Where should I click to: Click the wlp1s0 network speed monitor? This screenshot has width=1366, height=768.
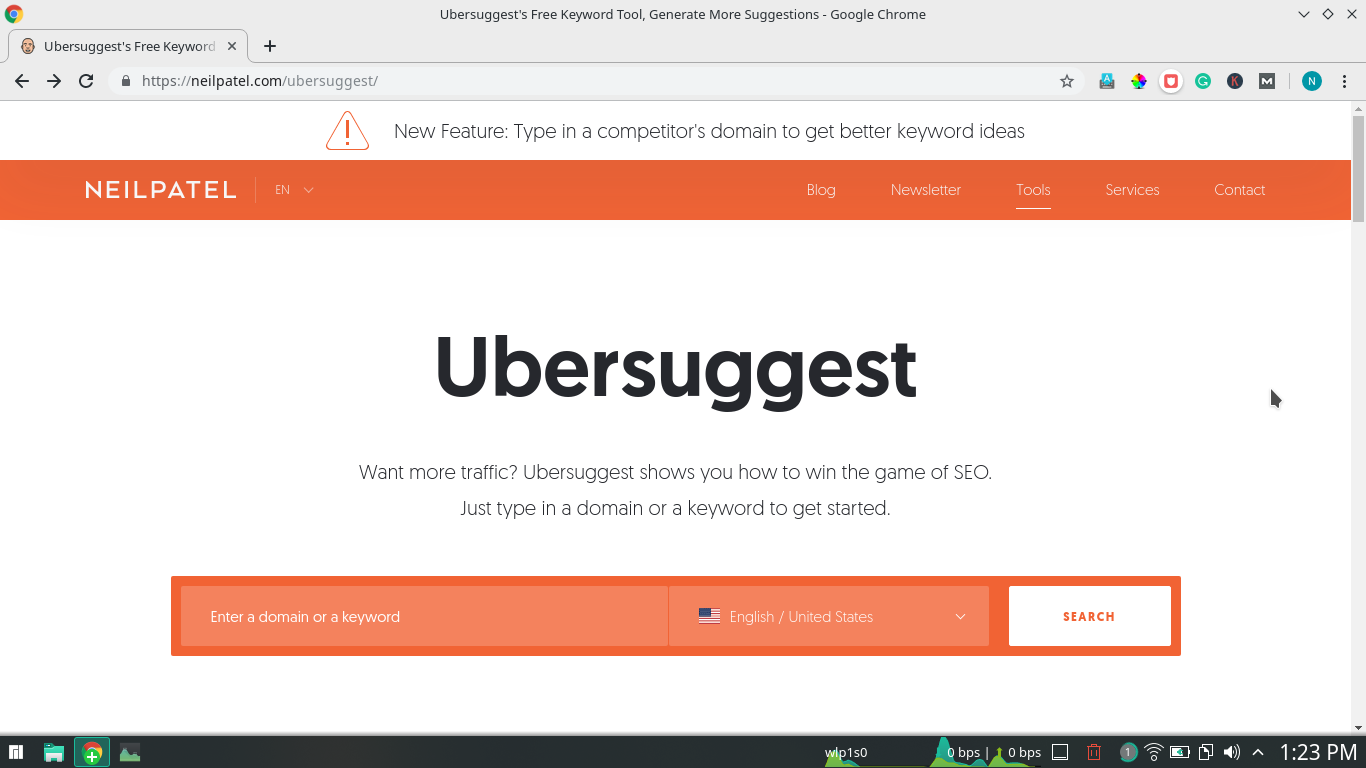933,752
